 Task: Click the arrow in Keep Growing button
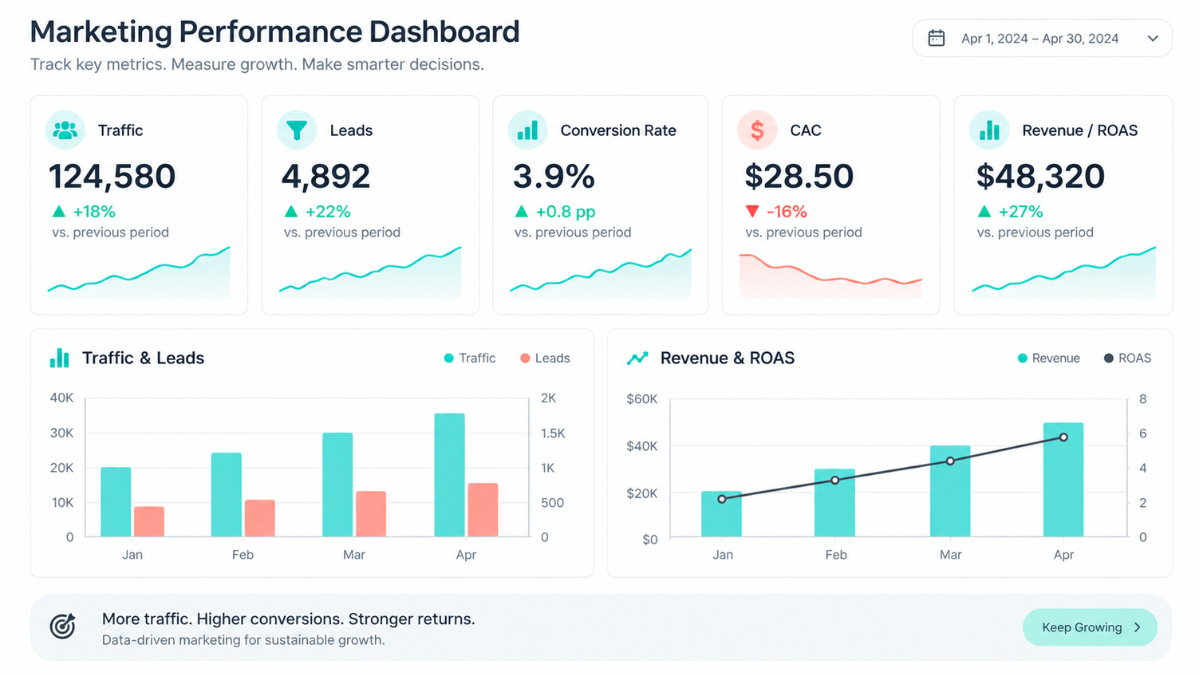[x=1137, y=628]
